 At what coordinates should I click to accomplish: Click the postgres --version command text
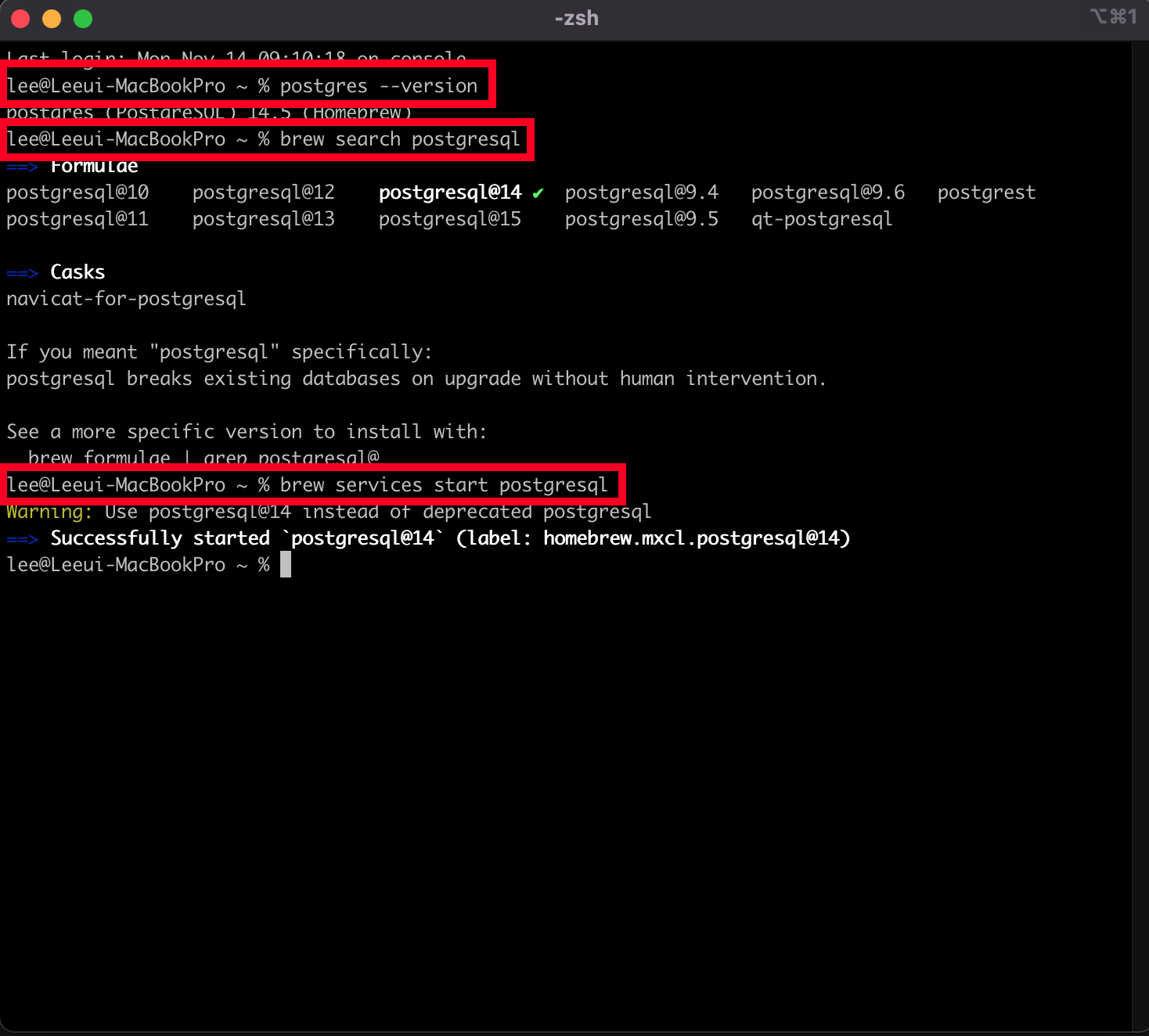point(379,86)
